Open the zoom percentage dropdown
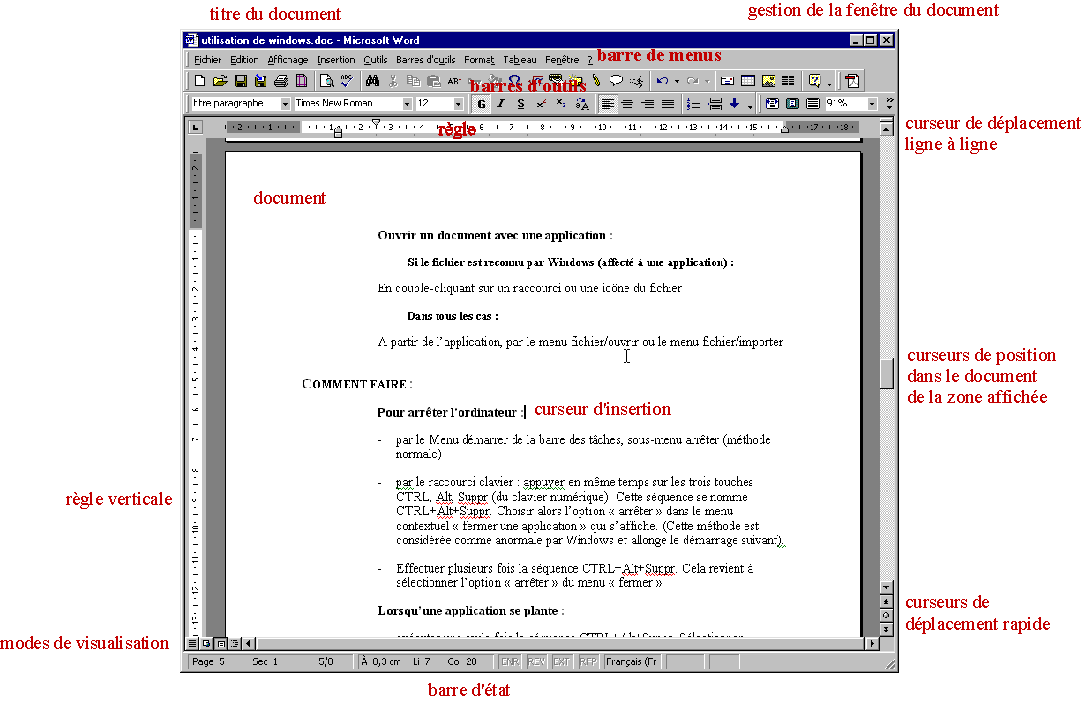 pos(872,104)
